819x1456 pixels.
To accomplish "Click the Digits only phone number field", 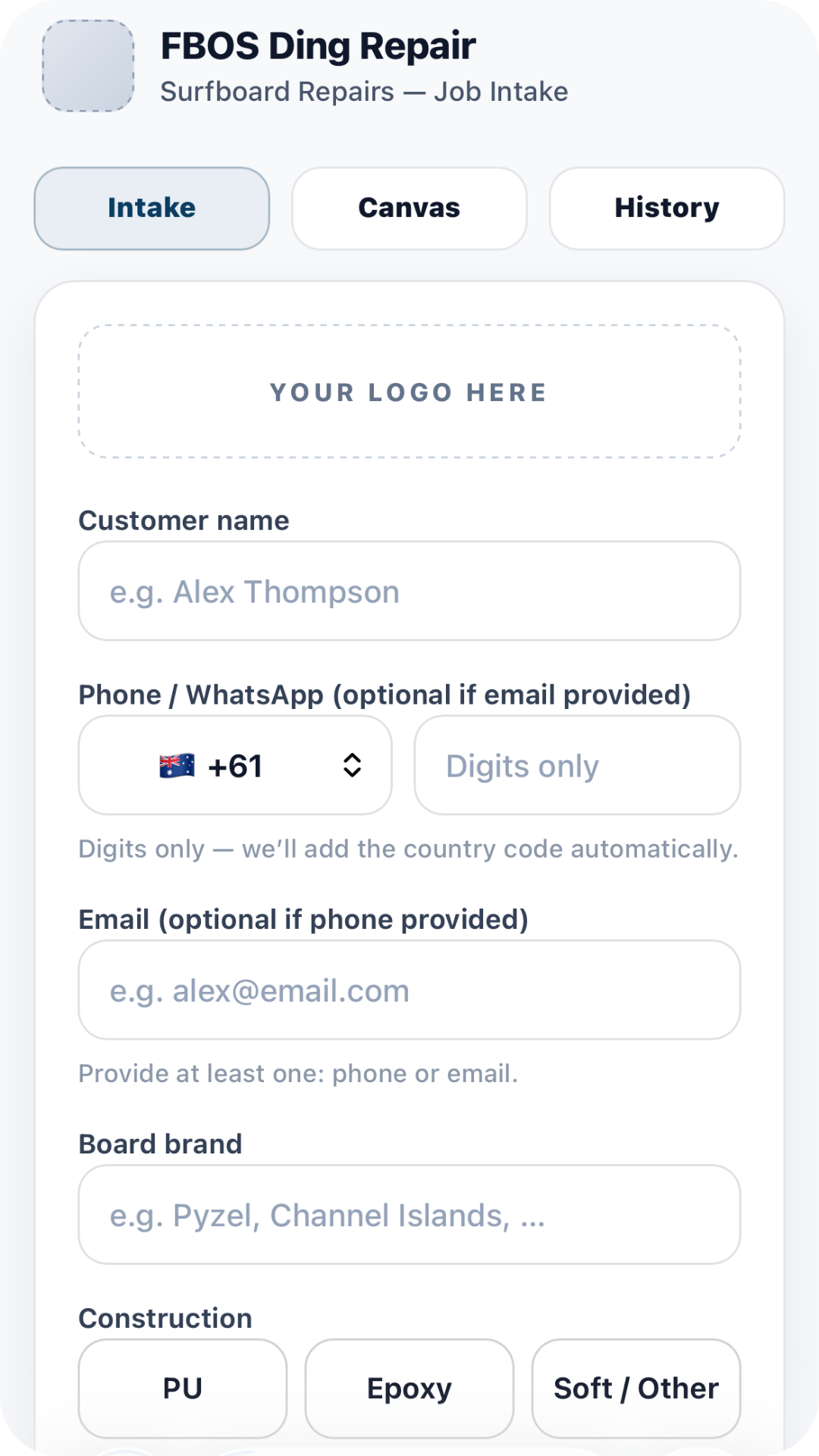I will pyautogui.click(x=576, y=765).
